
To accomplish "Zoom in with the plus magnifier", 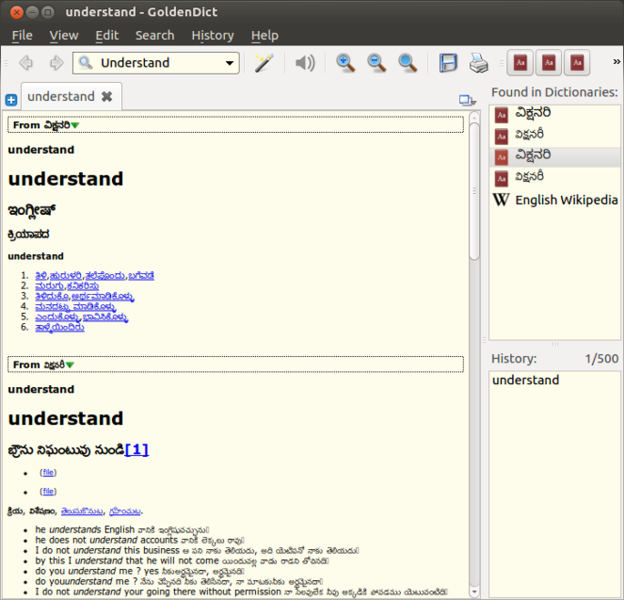I will coord(345,63).
